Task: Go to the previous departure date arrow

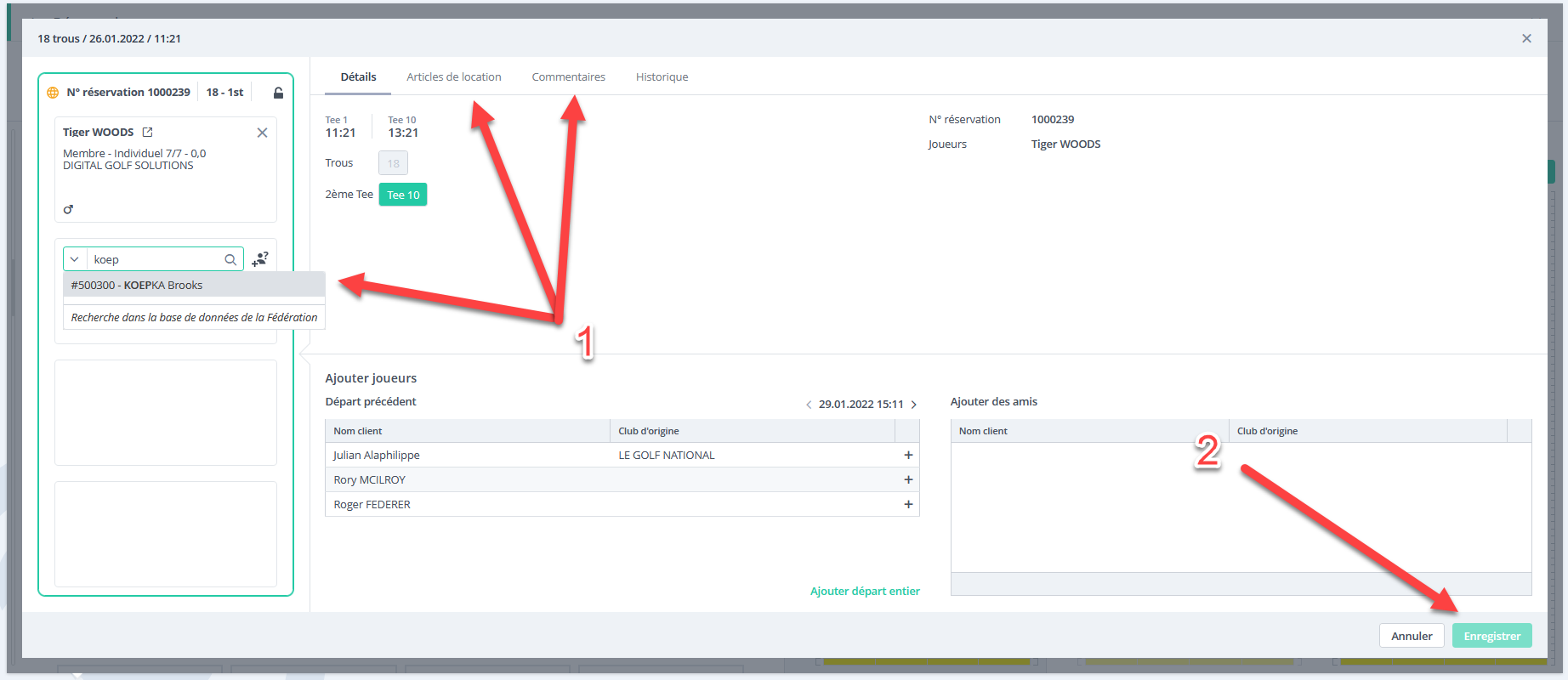Action: point(809,405)
